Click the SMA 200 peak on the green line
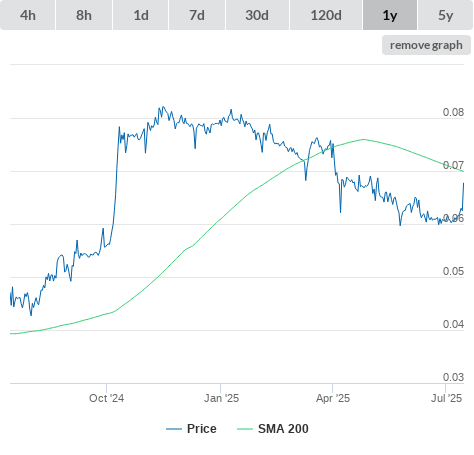 click(x=363, y=139)
